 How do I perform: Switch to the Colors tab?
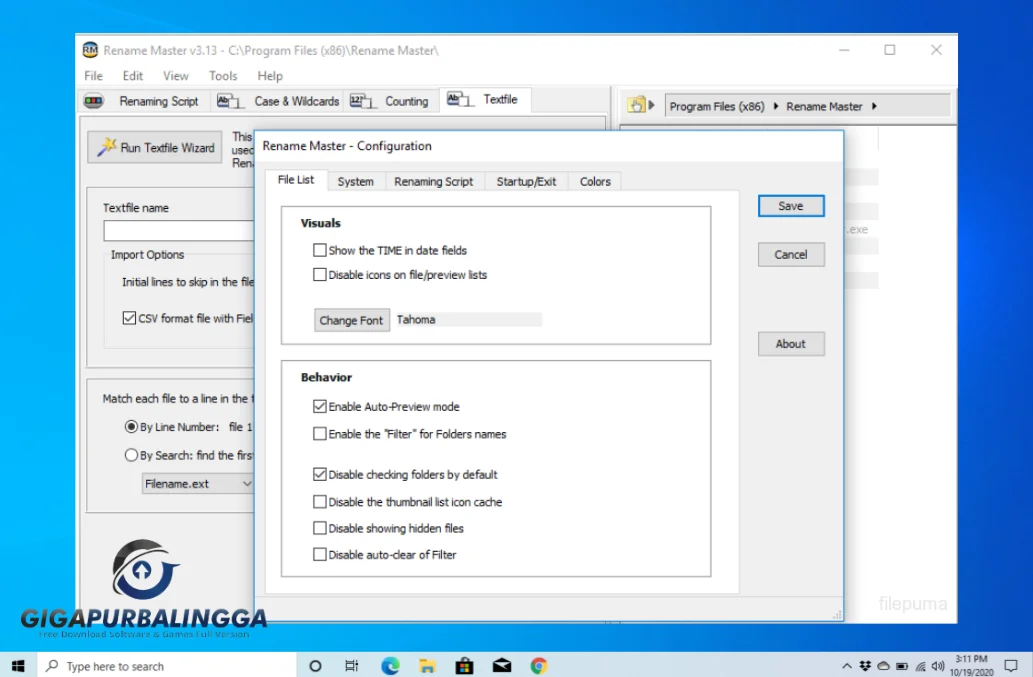595,182
